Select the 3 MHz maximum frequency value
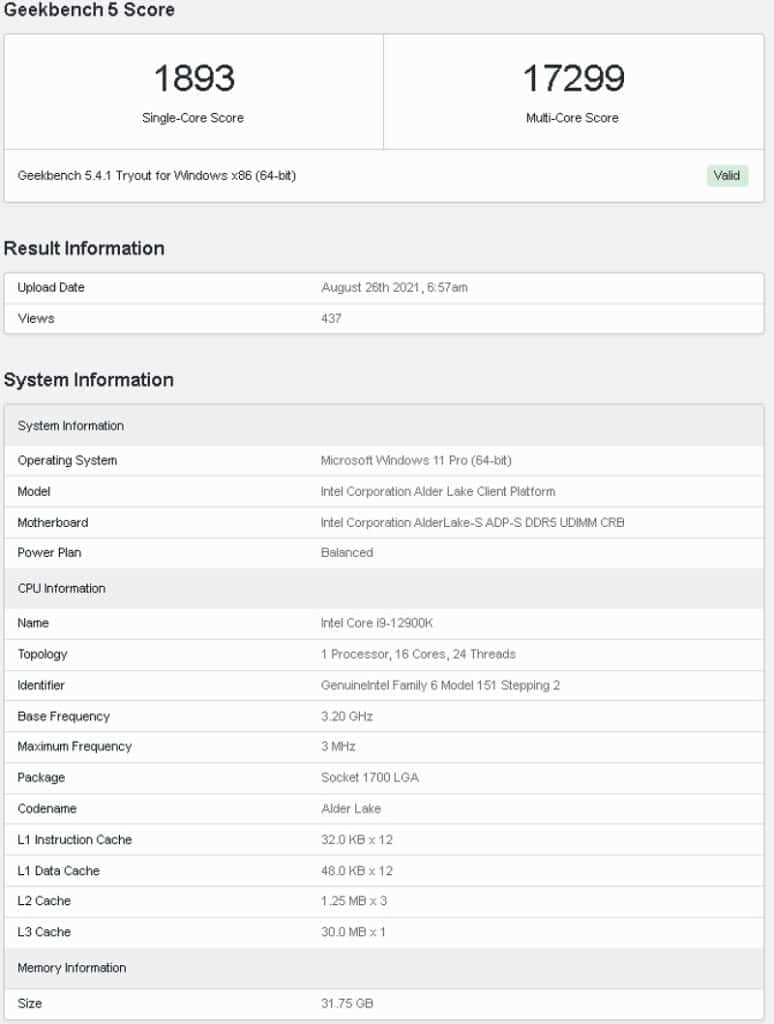The width and height of the screenshot is (774, 1024). point(338,746)
